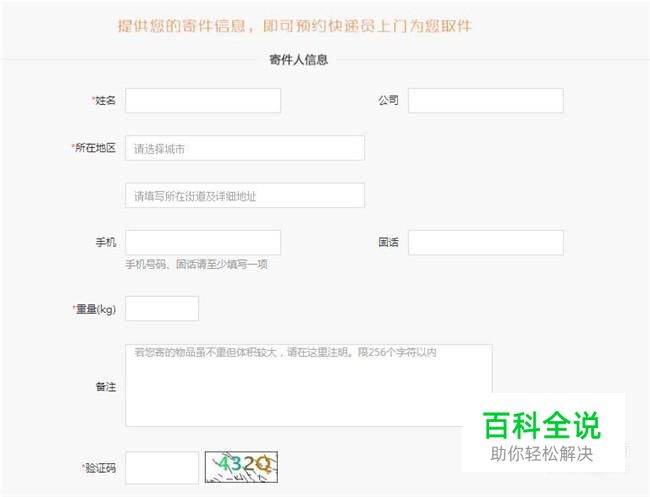Focus the 公司 company input box
Screen dimensions: 650x497
(486, 100)
